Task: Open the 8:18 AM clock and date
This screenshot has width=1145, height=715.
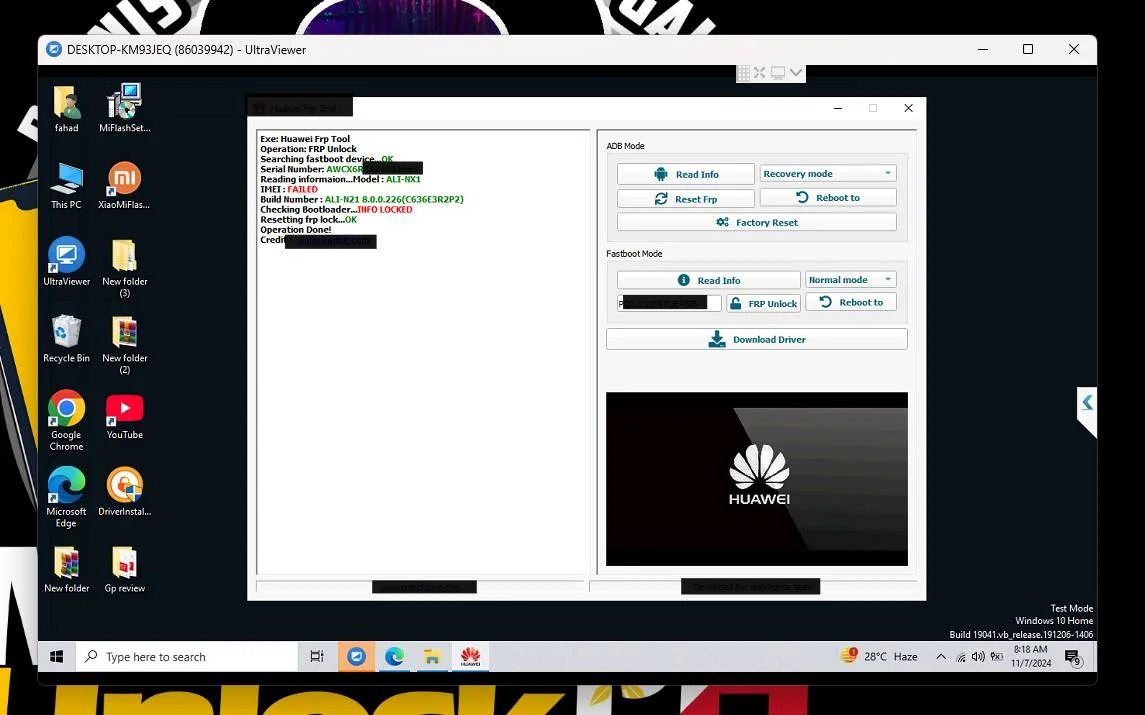Action: click(1031, 656)
